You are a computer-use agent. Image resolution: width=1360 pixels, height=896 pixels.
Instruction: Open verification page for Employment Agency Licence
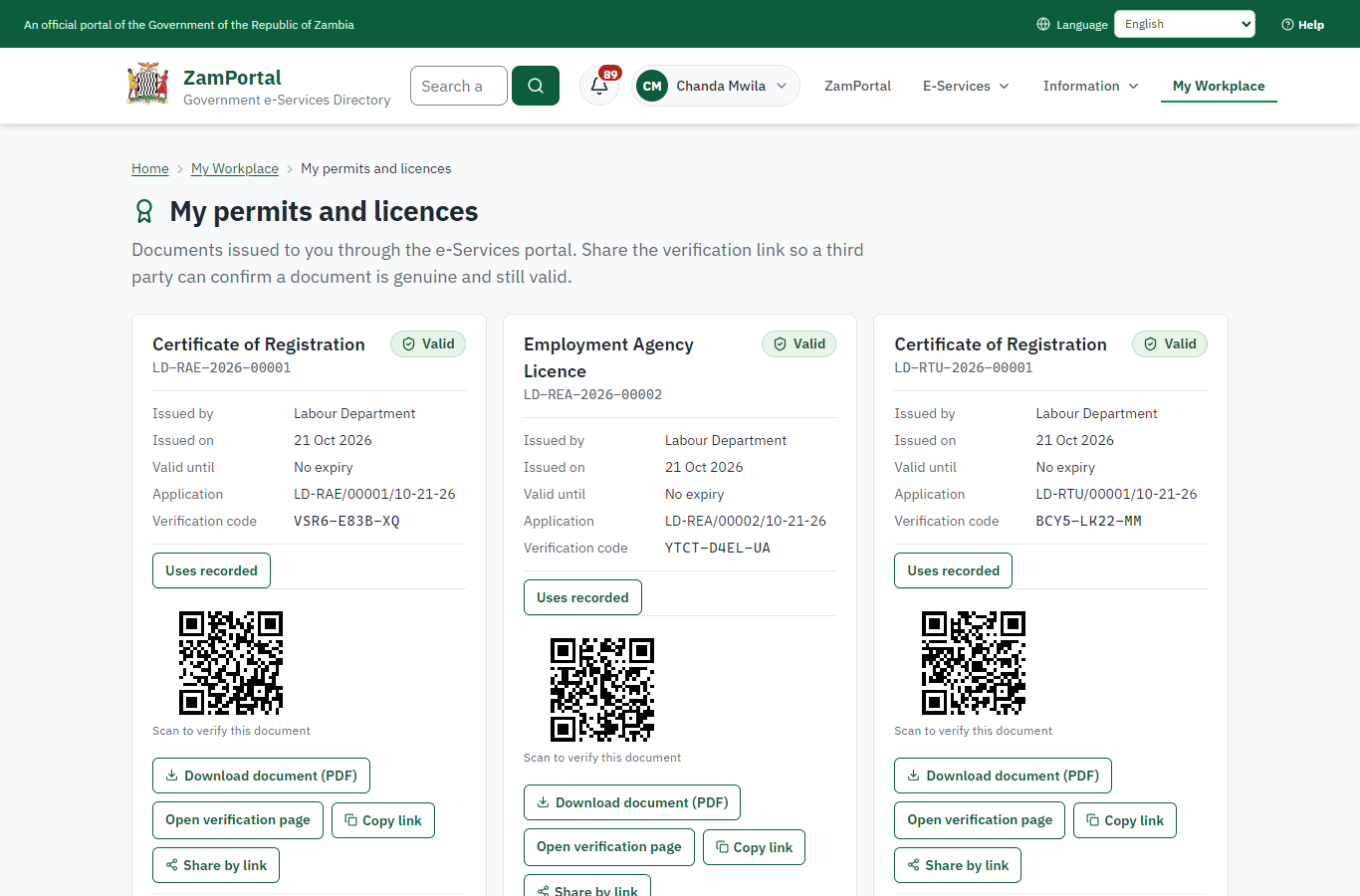click(609, 847)
